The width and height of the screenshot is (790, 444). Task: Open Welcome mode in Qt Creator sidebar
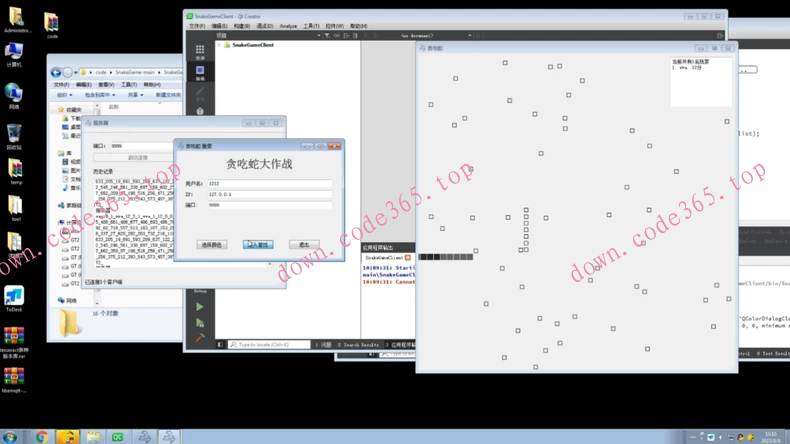[200, 51]
